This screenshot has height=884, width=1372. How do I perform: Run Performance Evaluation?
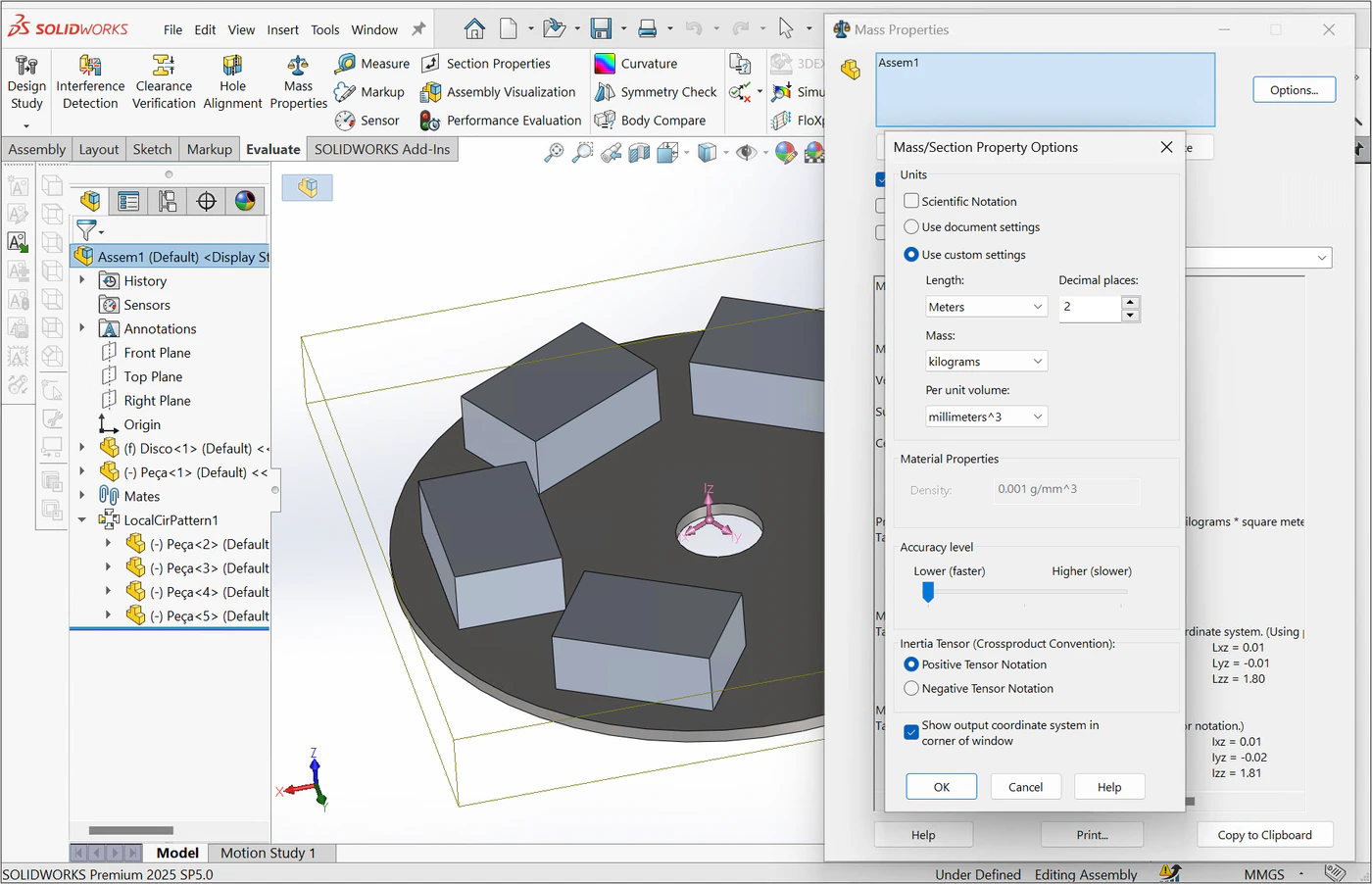coord(501,121)
